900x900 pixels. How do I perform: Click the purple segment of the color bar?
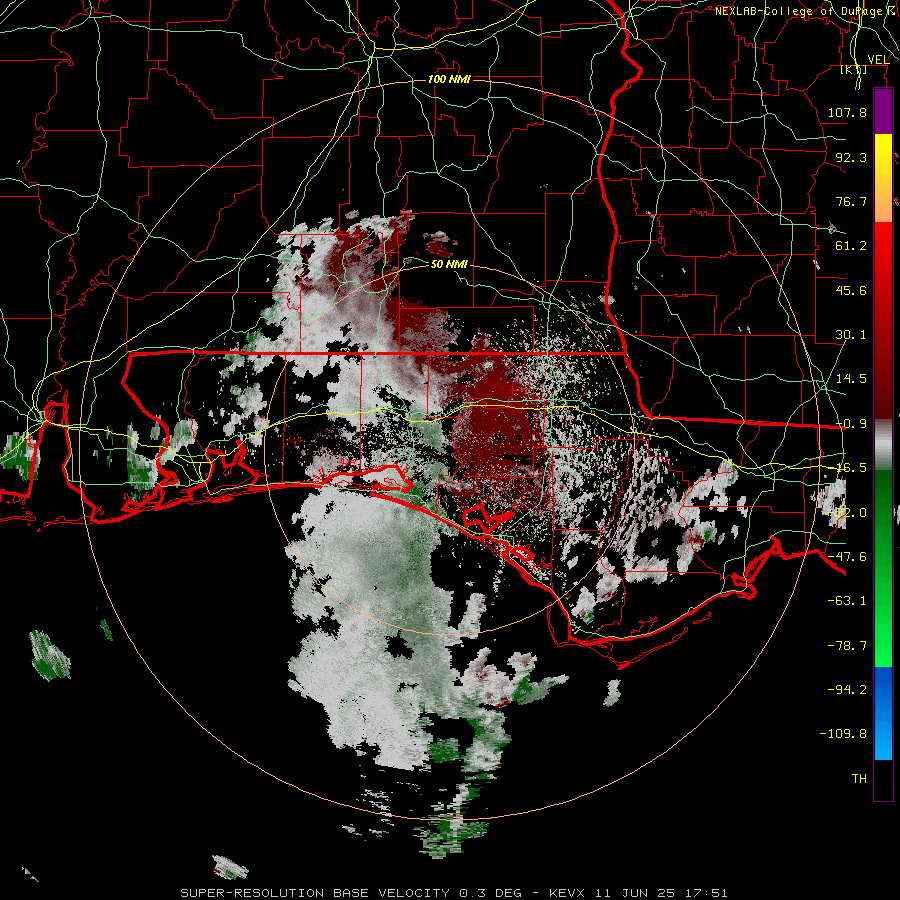(883, 111)
